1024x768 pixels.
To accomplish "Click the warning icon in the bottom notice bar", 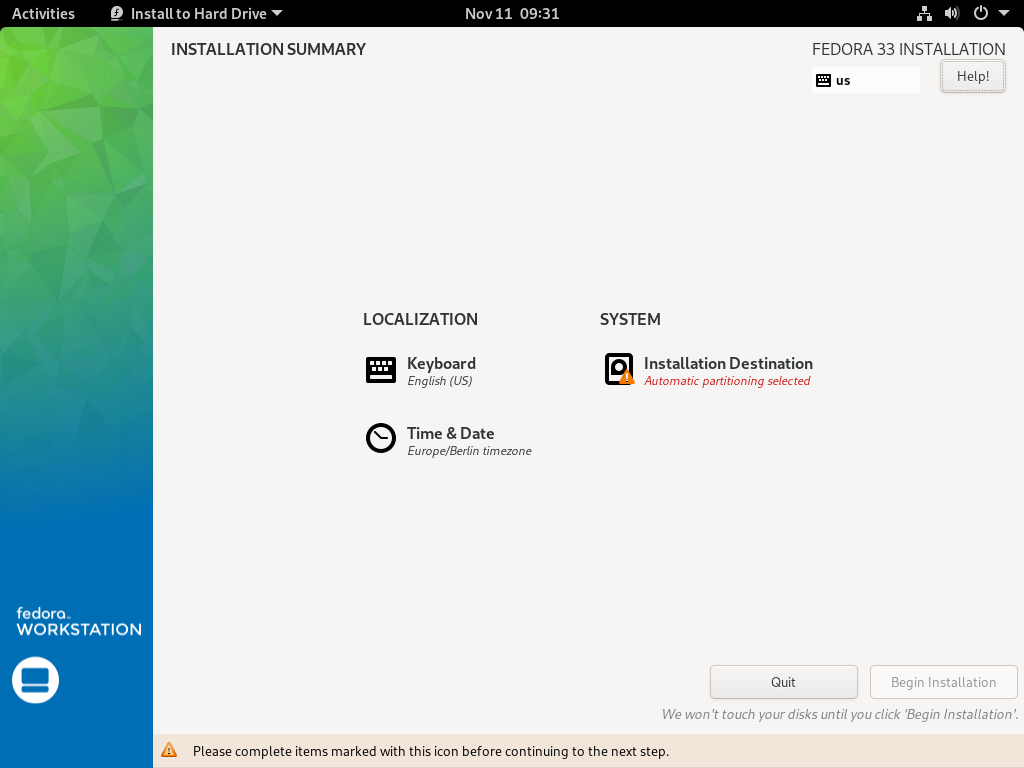I will (x=169, y=750).
